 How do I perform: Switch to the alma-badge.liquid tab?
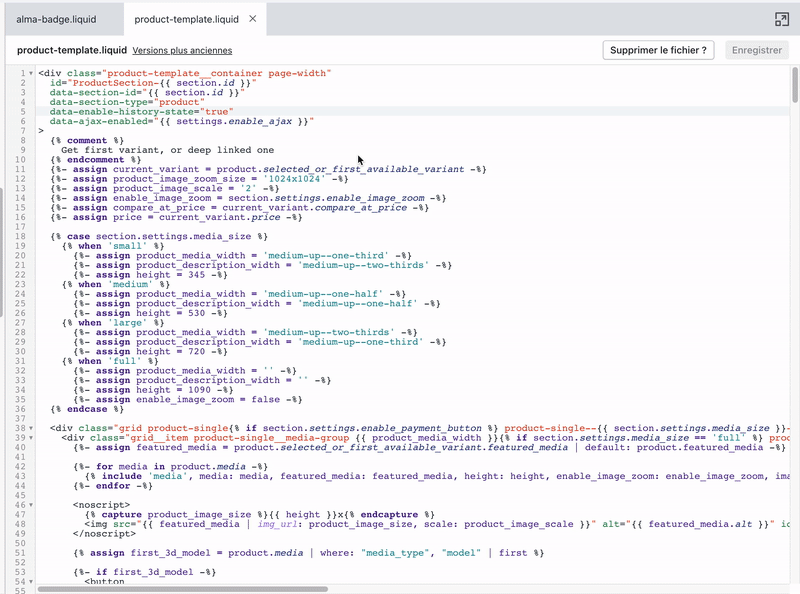56,19
